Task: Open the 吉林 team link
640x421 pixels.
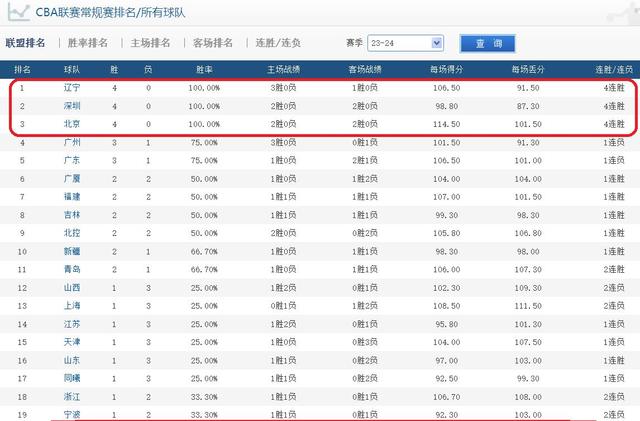Action: 72,215
